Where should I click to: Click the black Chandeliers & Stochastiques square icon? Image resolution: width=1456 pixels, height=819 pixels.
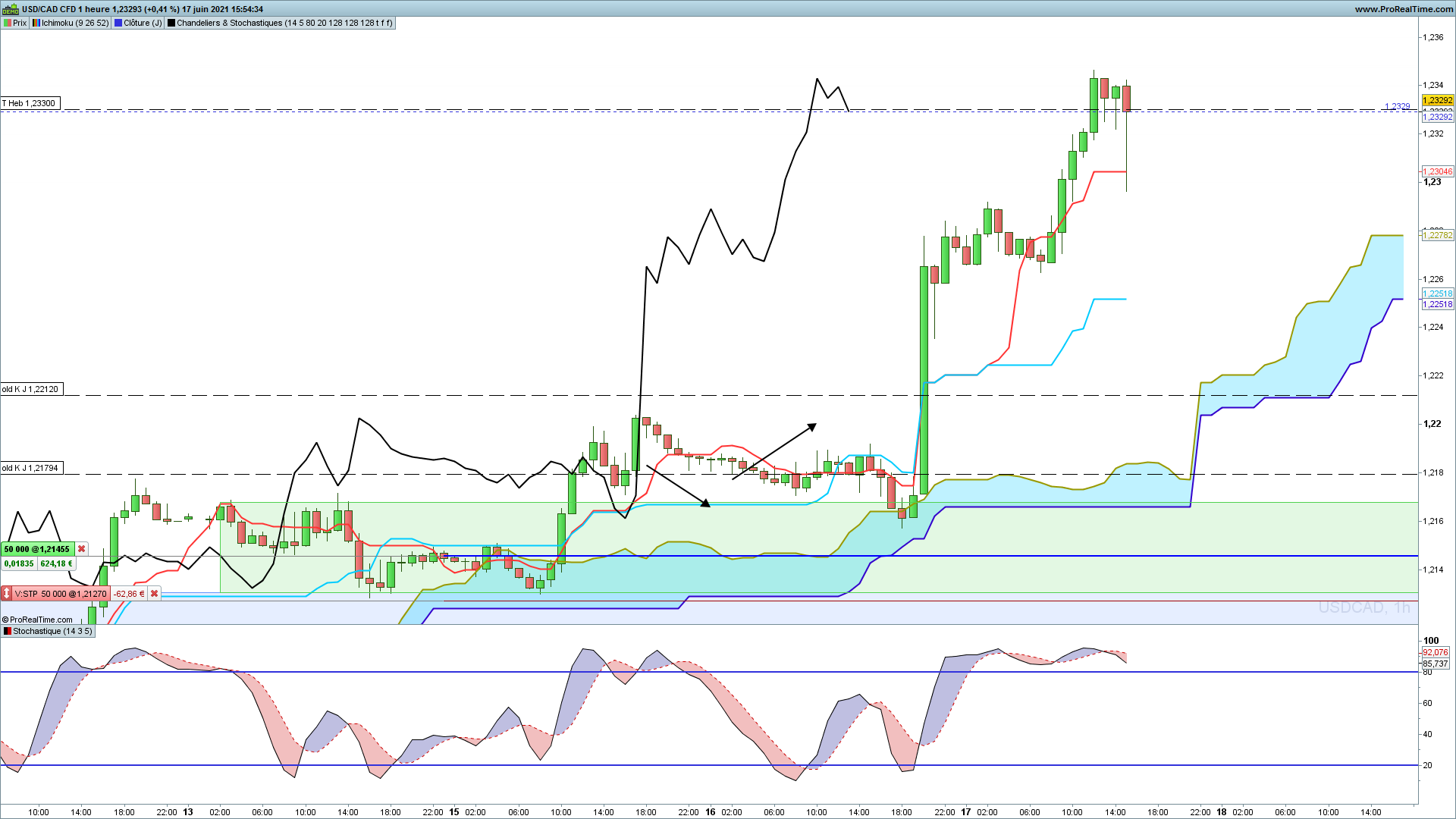click(x=171, y=23)
